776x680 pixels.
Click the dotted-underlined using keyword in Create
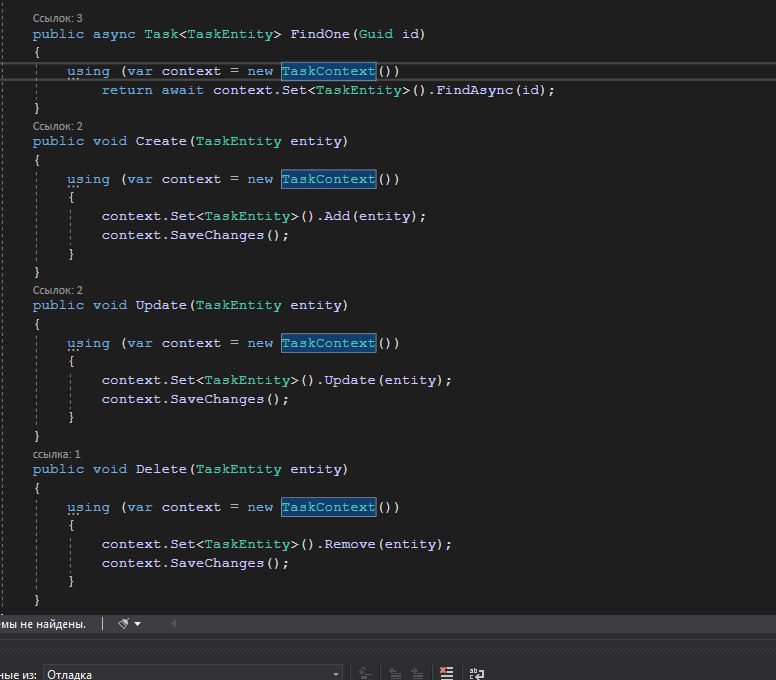point(88,179)
